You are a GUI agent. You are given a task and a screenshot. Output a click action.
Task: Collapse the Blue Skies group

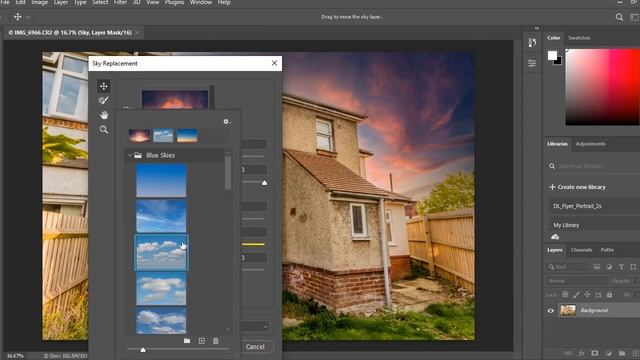130,155
